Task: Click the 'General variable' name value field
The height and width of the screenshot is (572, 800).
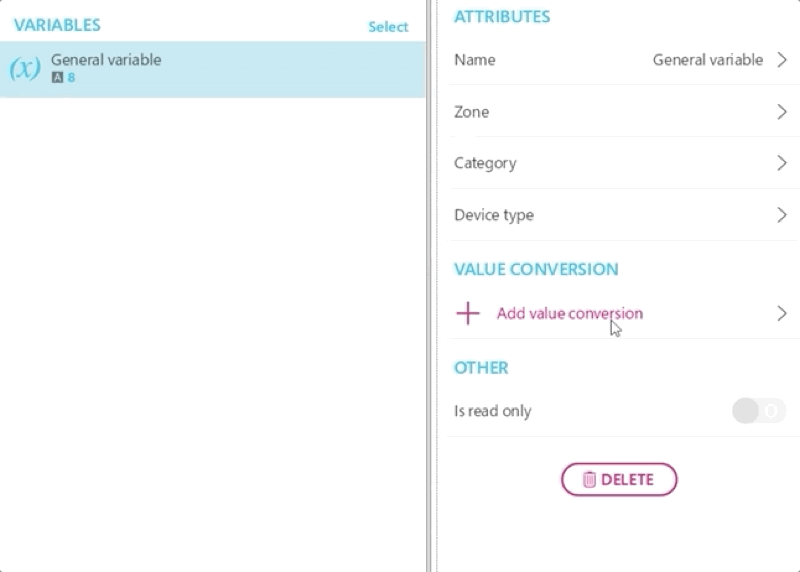Action: coord(707,60)
